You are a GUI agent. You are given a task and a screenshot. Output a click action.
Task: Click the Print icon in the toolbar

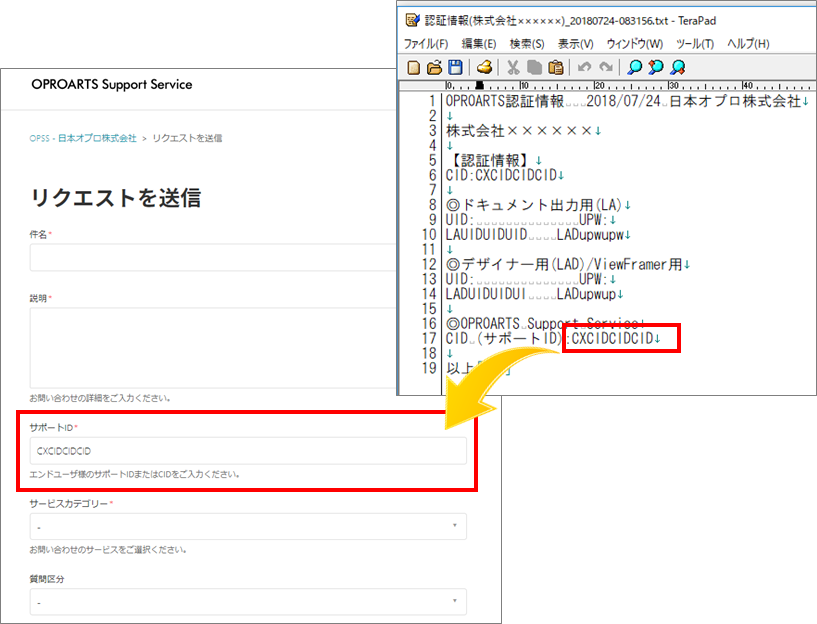(484, 68)
